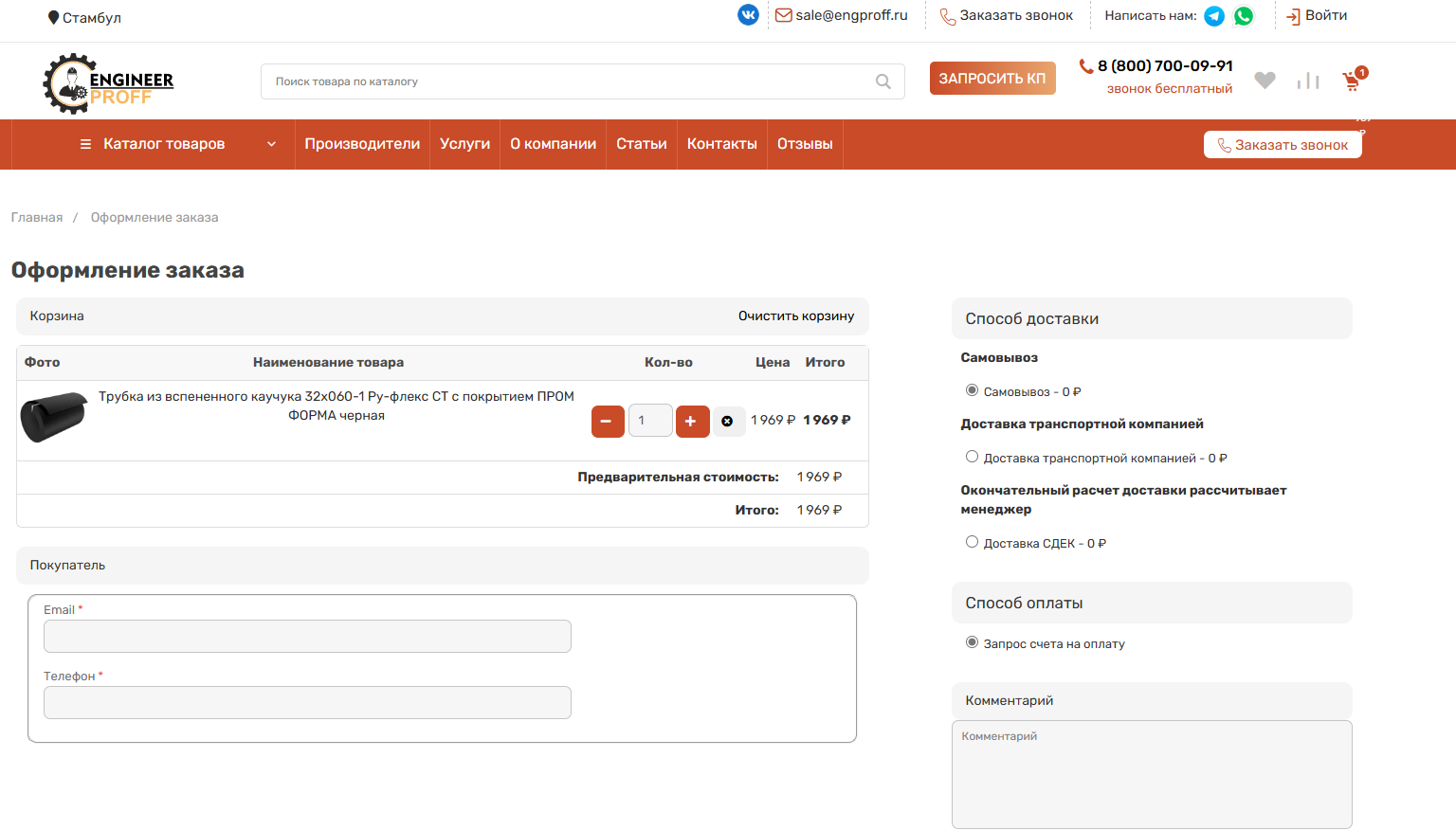This screenshot has width=1456, height=830.
Task: Select Доставка транспортной компанией radio option
Action: point(972,457)
